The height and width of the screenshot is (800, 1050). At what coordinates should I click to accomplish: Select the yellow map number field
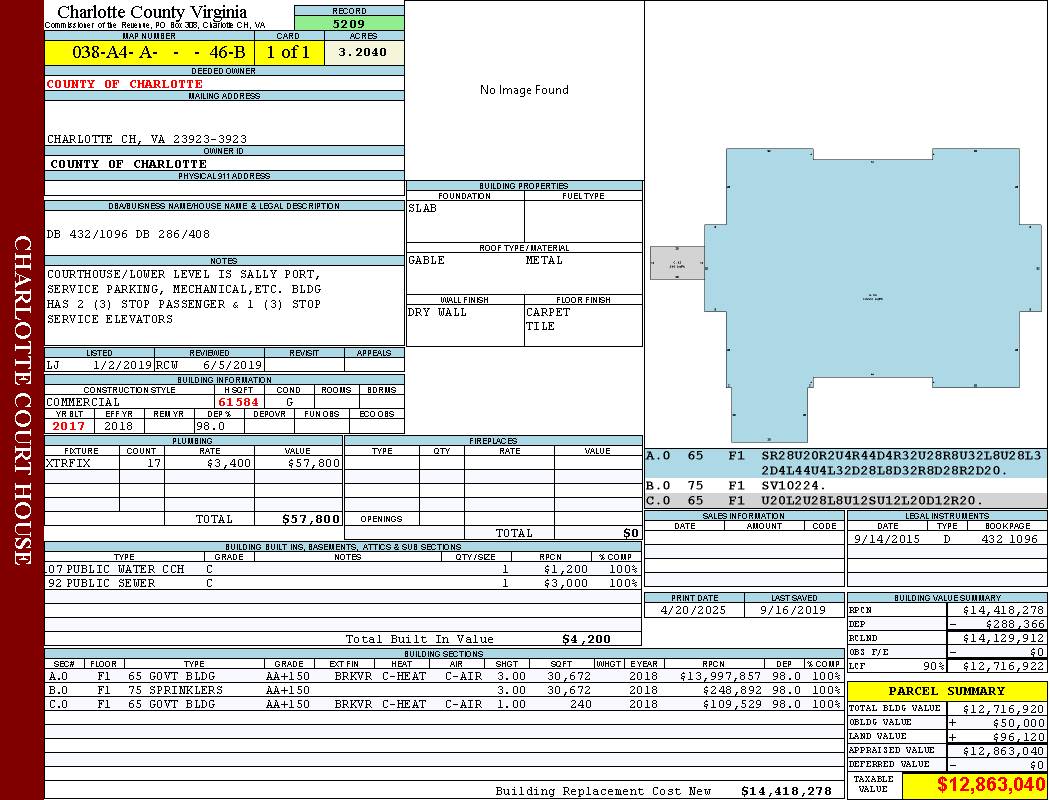click(x=149, y=53)
